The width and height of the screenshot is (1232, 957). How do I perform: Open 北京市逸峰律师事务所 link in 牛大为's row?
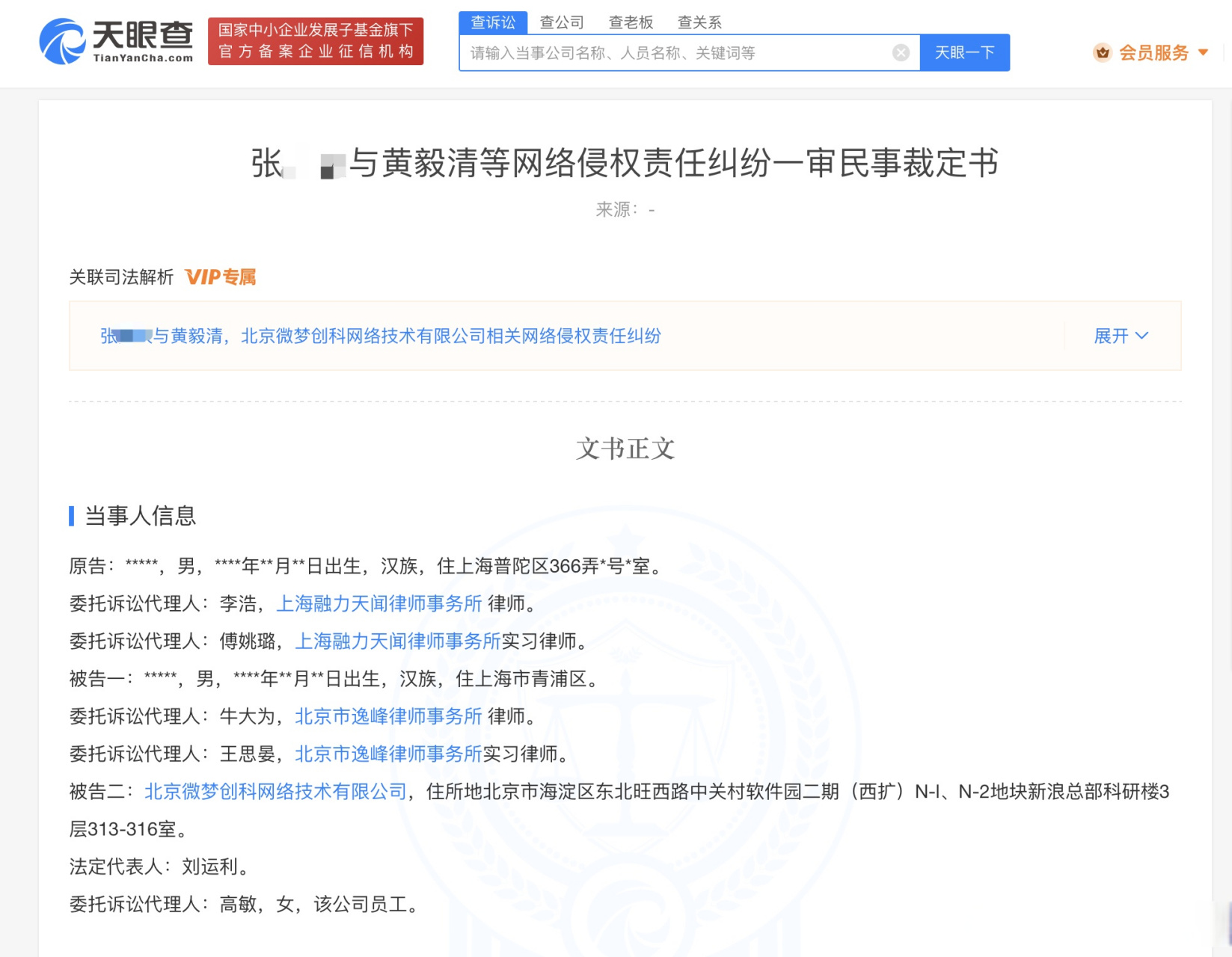[388, 716]
